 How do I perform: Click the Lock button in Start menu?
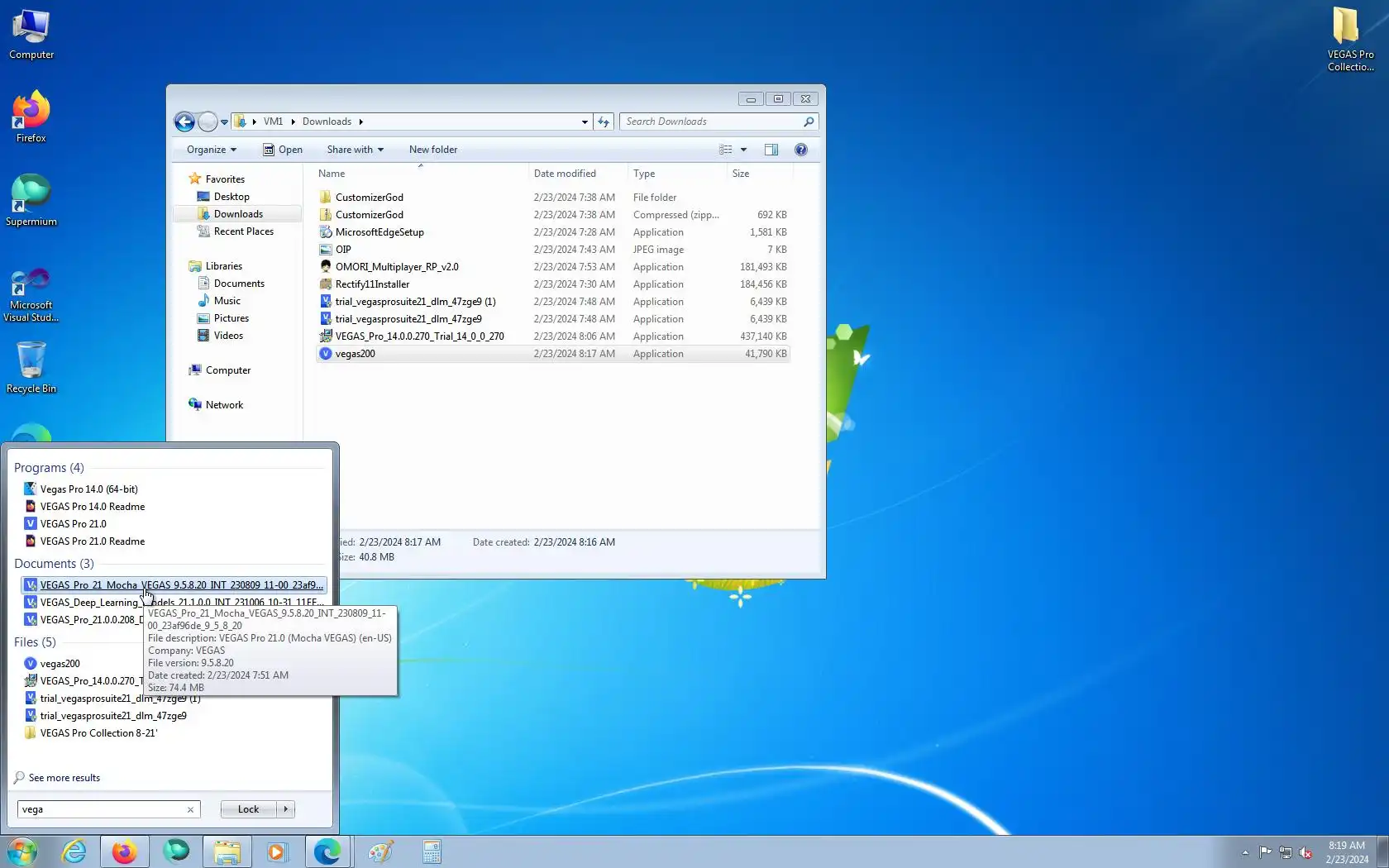coord(248,809)
